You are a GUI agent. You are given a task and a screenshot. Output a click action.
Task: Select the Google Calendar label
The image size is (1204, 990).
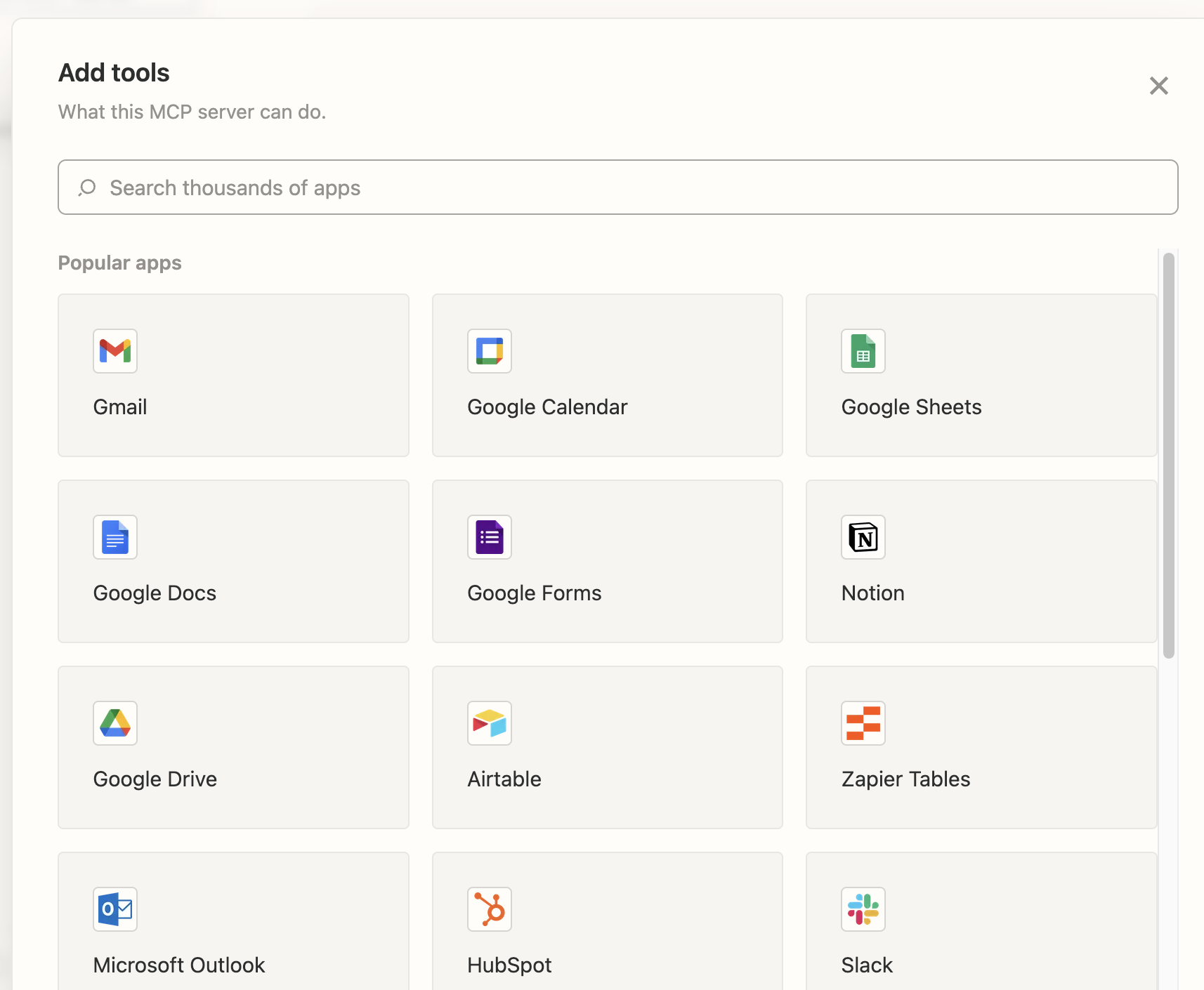point(547,407)
